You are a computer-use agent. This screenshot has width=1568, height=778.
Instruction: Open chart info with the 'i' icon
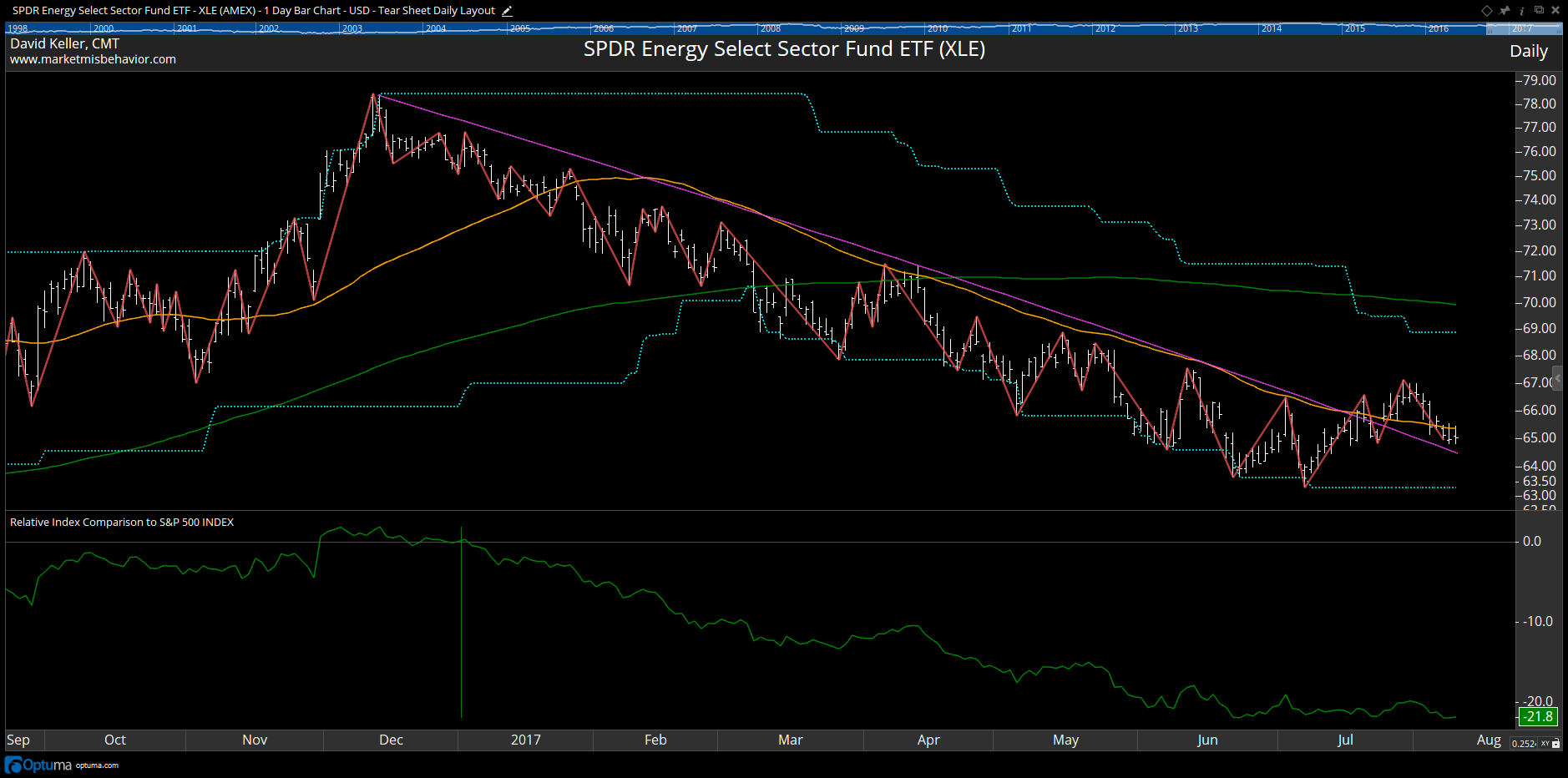click(x=1522, y=11)
